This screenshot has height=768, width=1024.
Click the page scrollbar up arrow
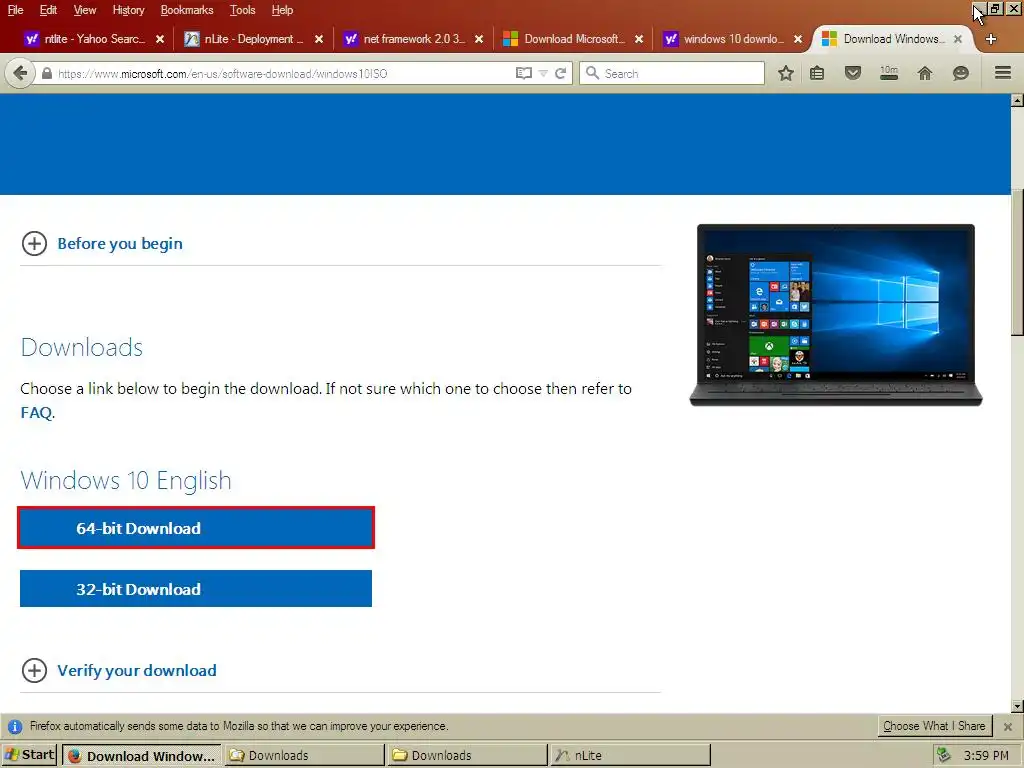point(1017,100)
